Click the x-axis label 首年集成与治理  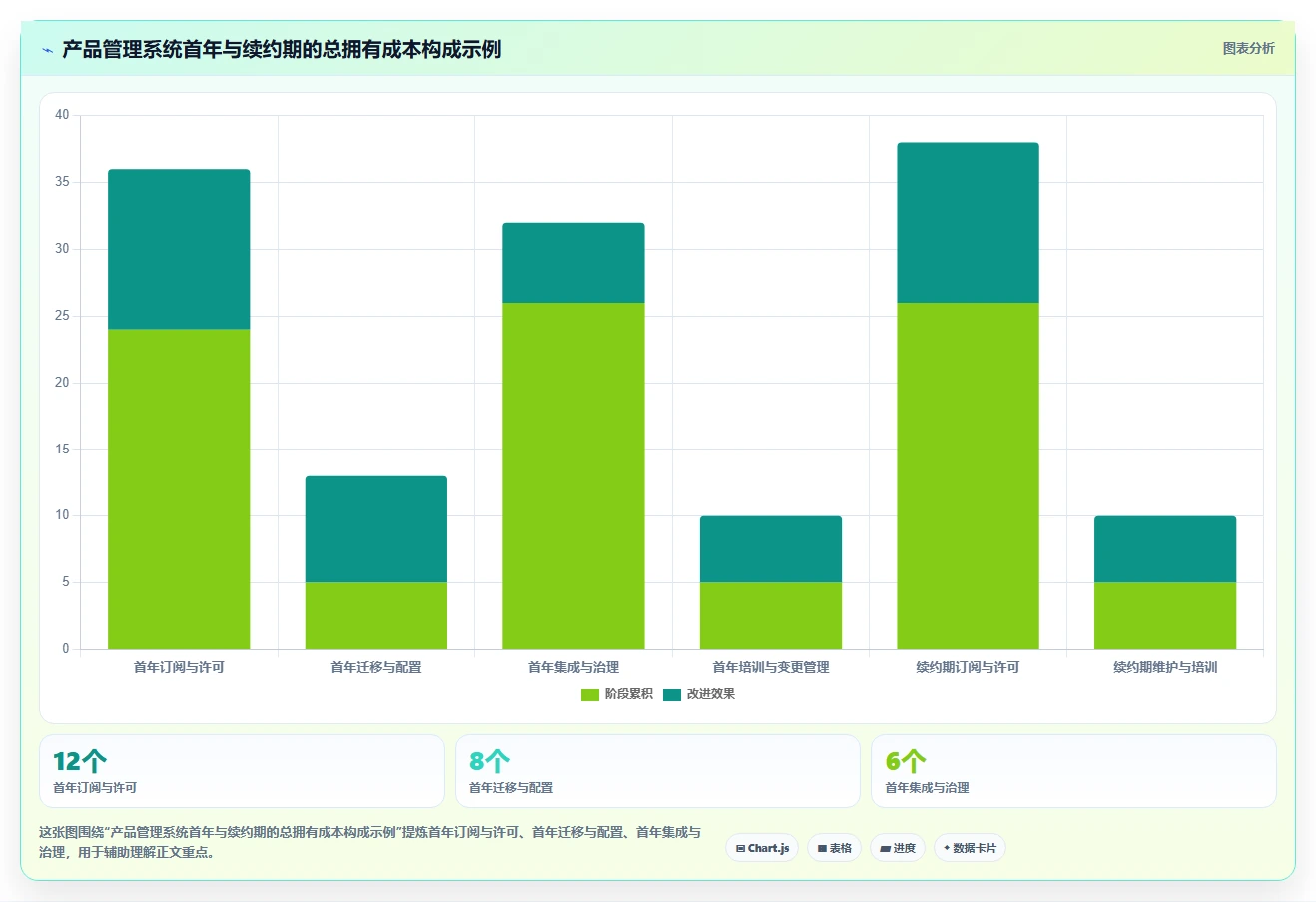click(573, 667)
